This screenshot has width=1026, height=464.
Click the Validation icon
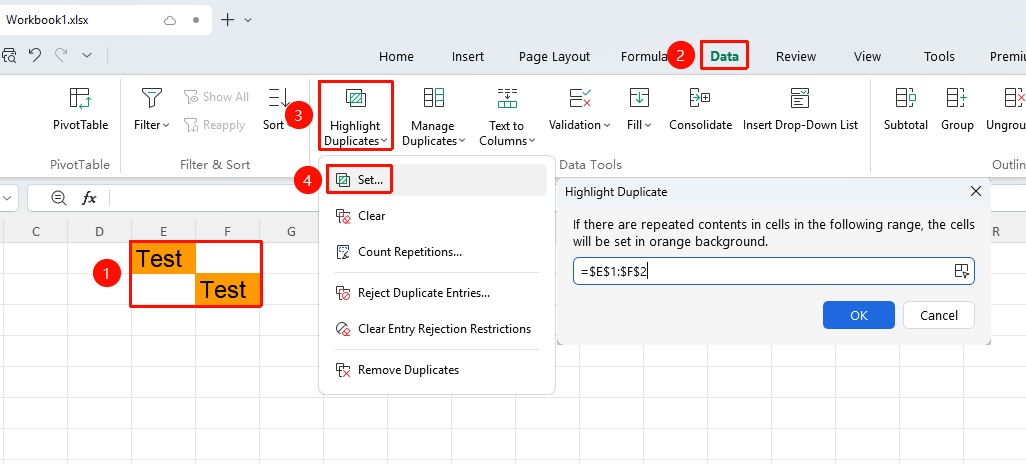click(580, 98)
